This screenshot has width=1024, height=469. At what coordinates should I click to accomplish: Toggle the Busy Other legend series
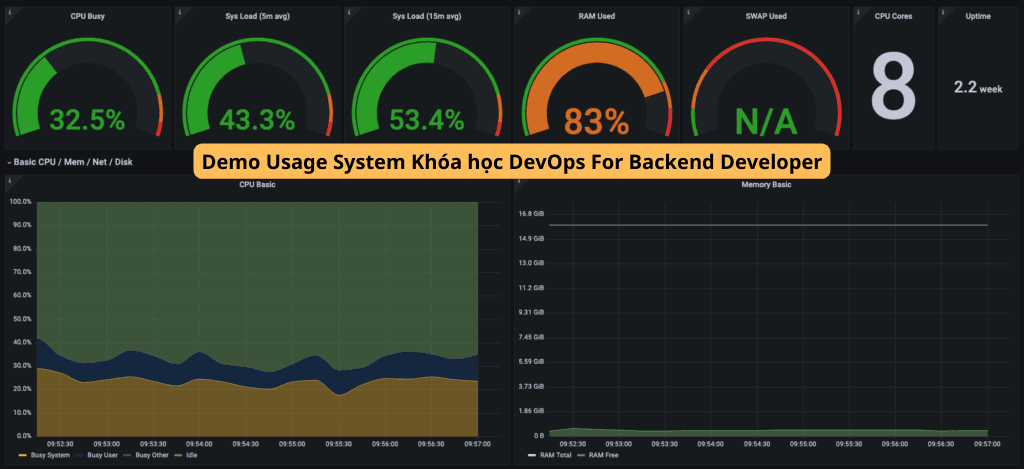(x=150, y=455)
